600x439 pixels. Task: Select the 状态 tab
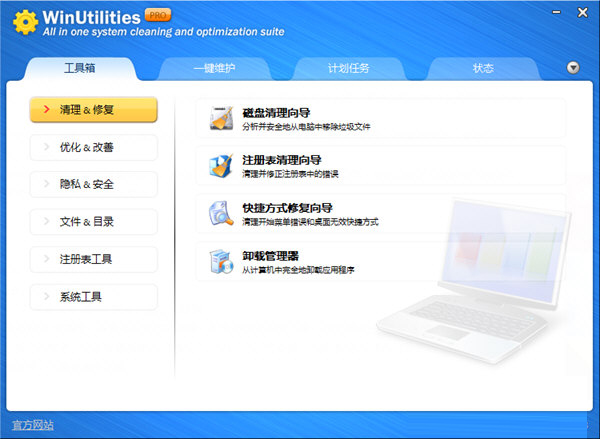(x=483, y=69)
